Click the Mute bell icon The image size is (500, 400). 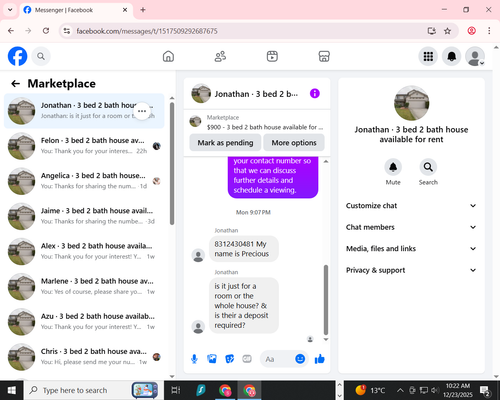pos(393,167)
